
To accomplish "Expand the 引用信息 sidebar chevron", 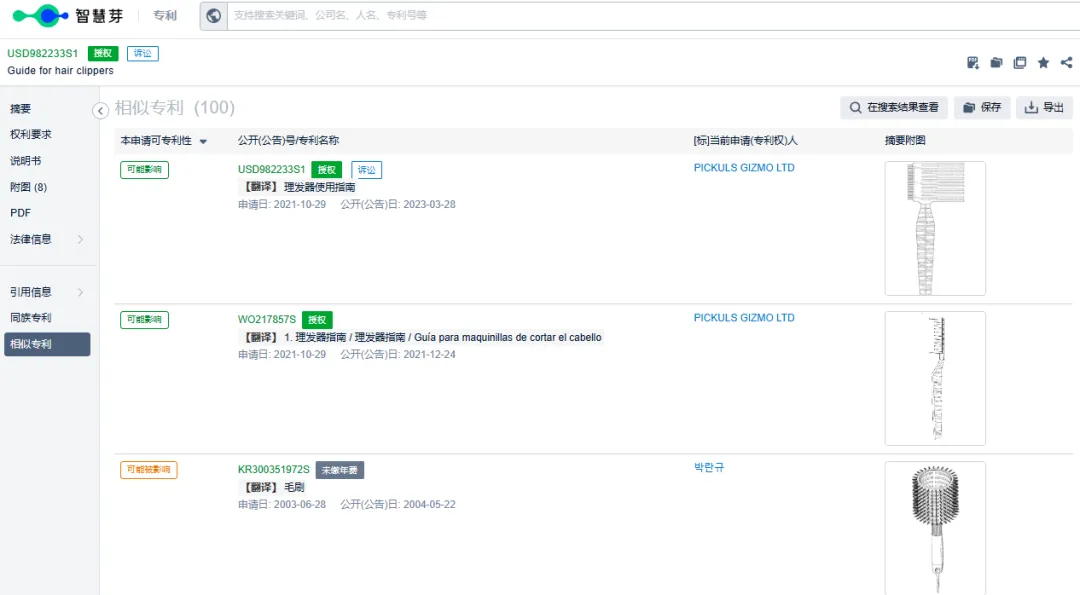I will [x=80, y=292].
